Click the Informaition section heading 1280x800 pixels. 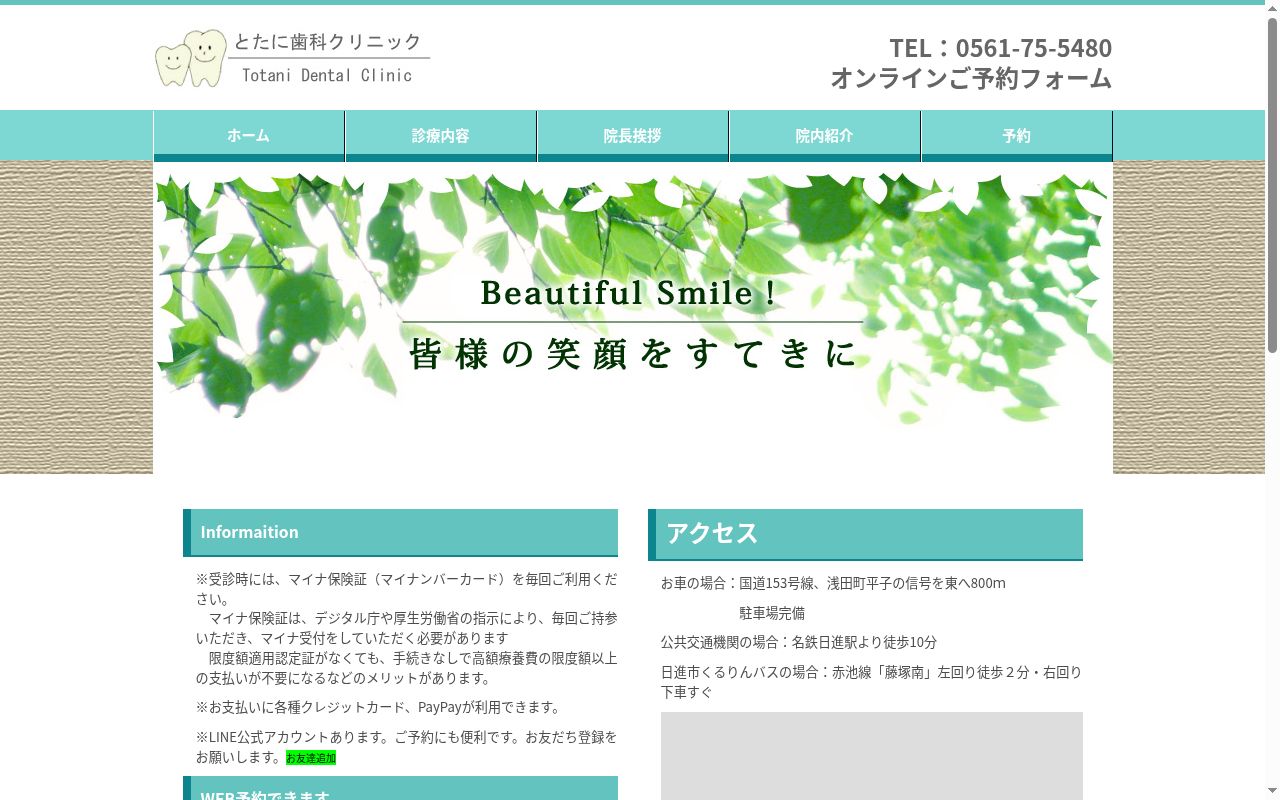click(400, 532)
